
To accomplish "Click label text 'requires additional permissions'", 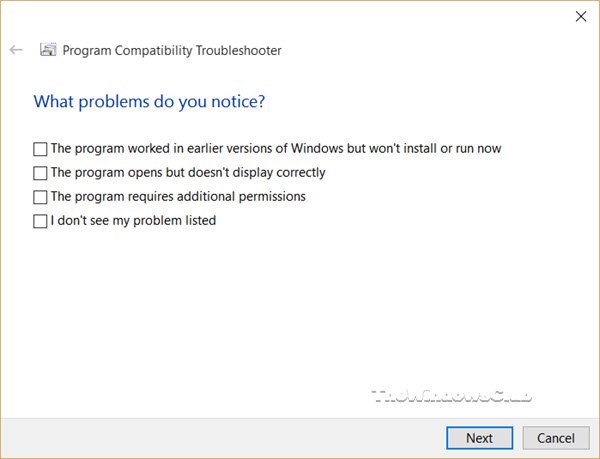I will 217,197.
